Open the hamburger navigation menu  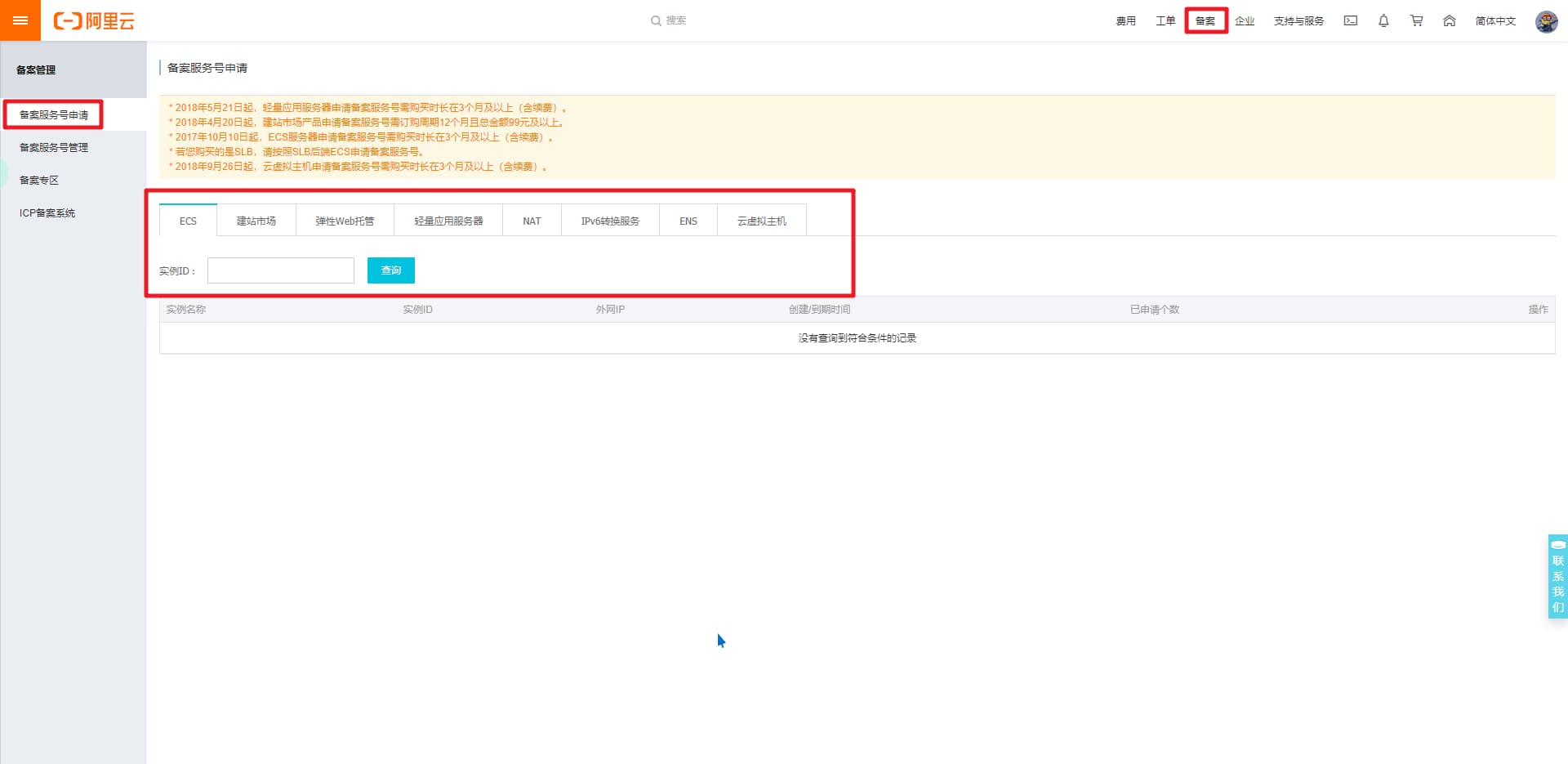pos(20,20)
